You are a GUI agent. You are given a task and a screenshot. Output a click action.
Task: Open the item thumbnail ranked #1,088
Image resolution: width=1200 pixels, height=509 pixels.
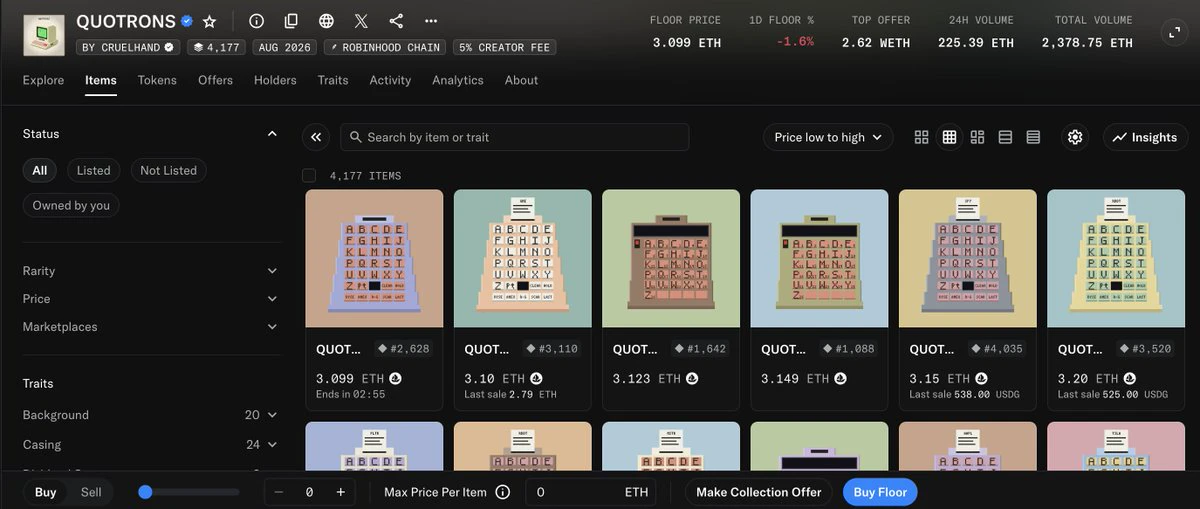(819, 259)
